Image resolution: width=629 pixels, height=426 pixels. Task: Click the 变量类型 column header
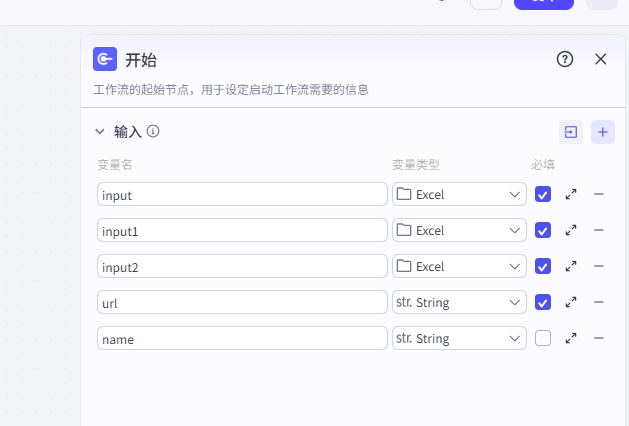(x=416, y=164)
